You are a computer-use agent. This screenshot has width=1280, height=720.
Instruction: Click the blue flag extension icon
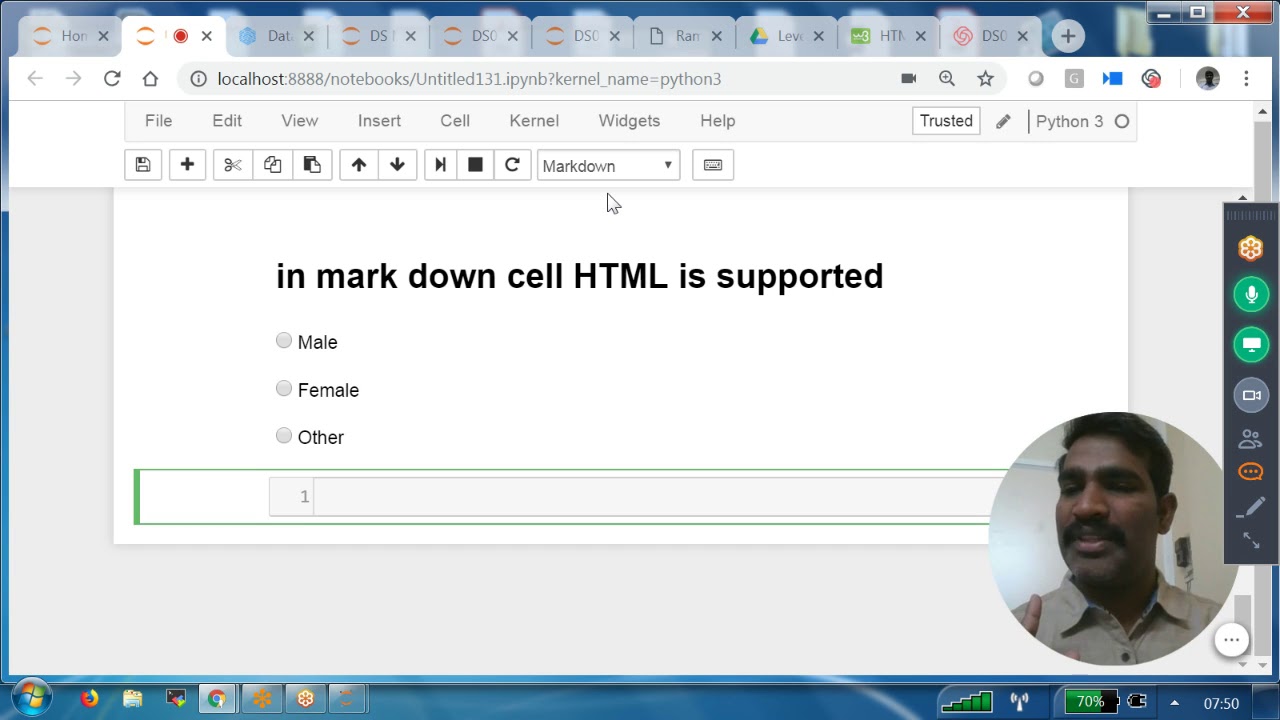pyautogui.click(x=1112, y=78)
